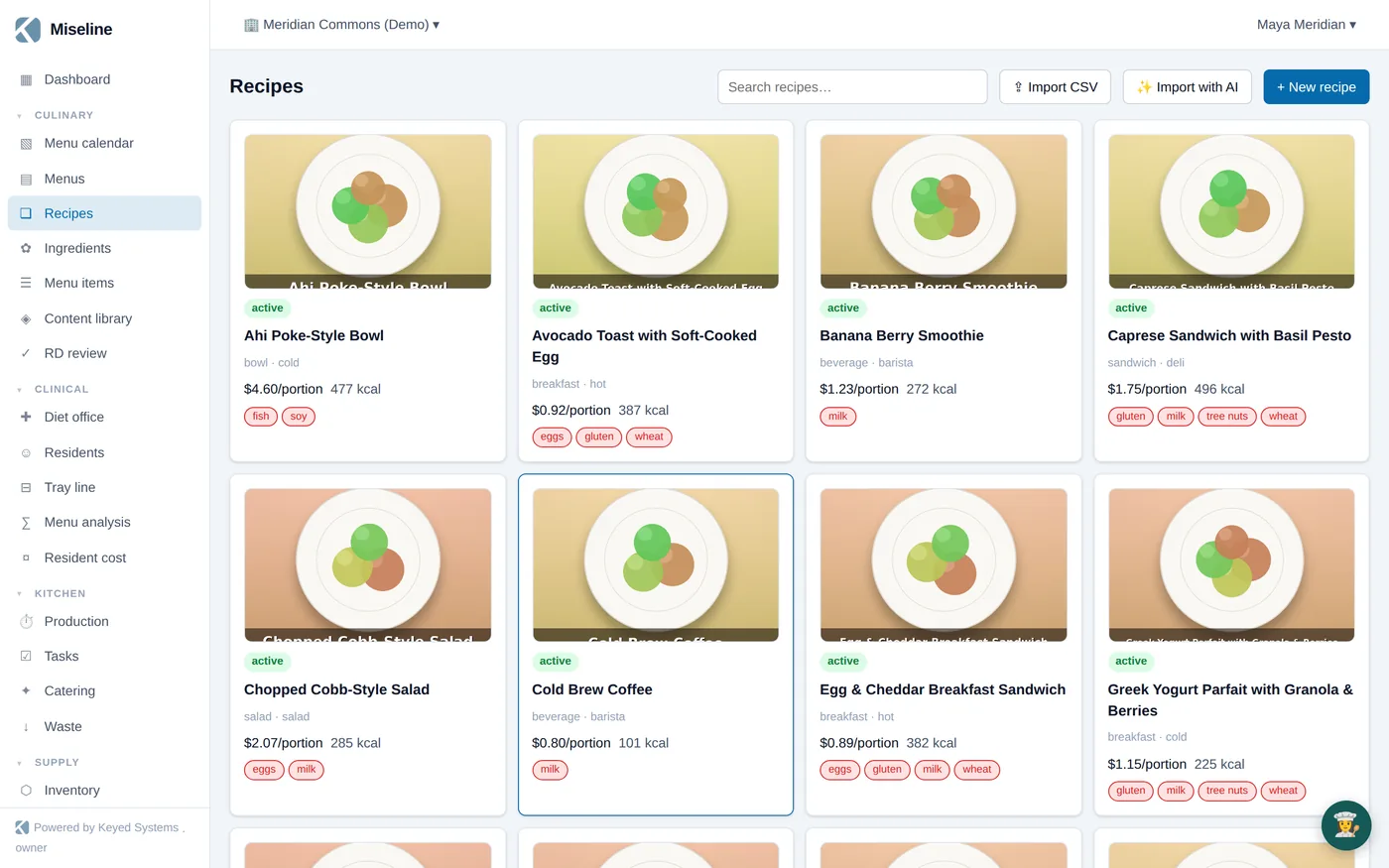Open Cold Brew Coffee recipe title
Image resolution: width=1389 pixels, height=868 pixels.
(592, 689)
